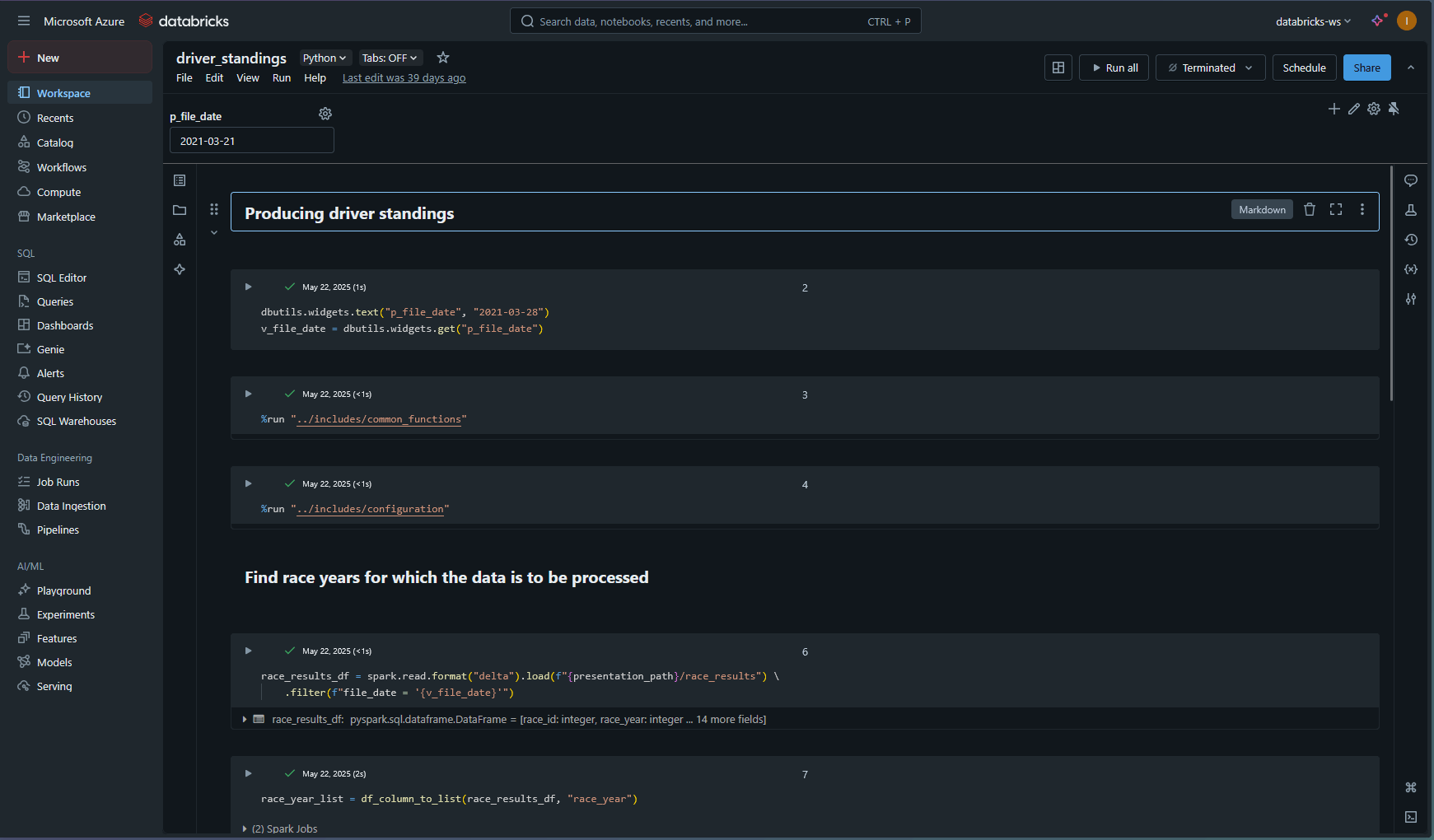
Task: Open the Help menu
Action: [x=315, y=78]
